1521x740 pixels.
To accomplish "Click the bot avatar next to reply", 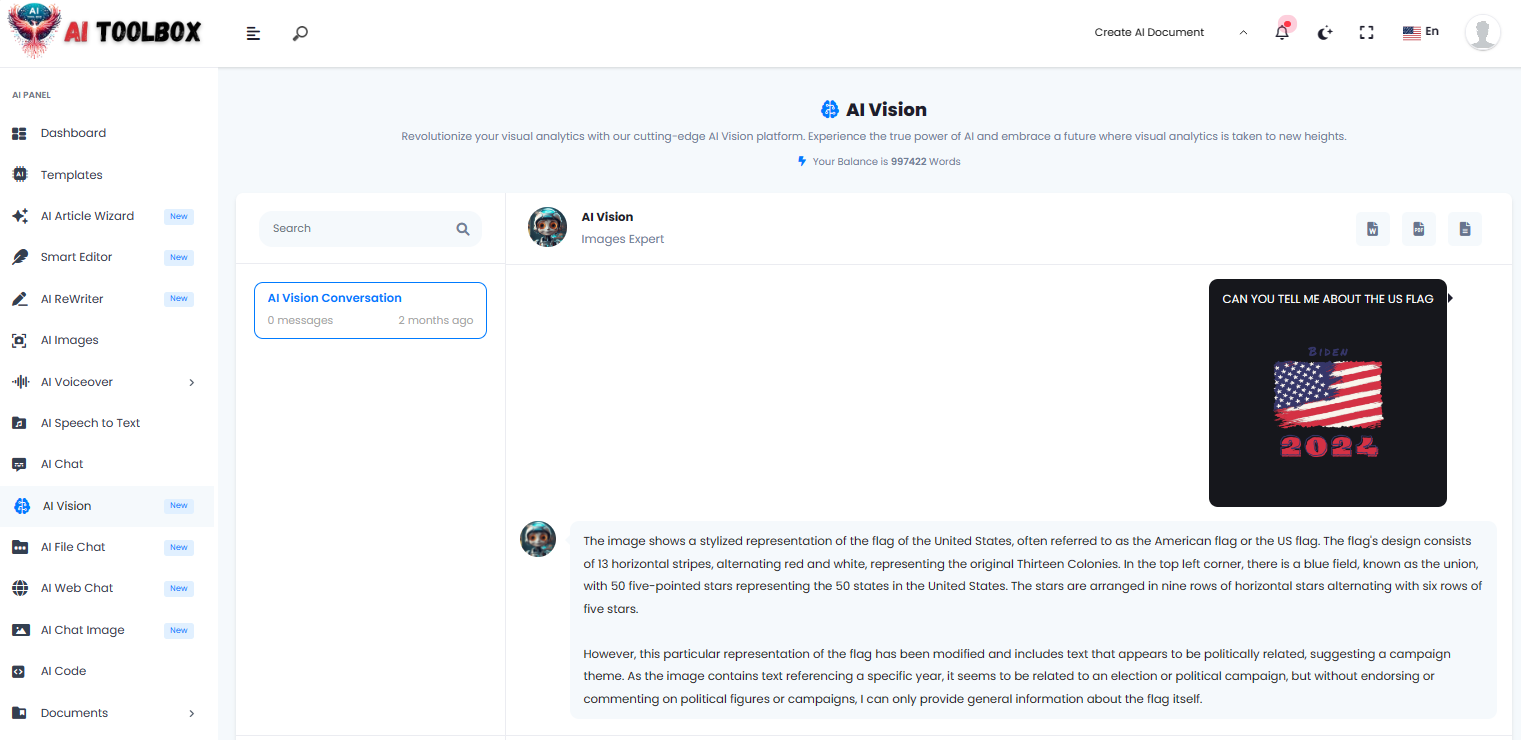I will [x=538, y=539].
